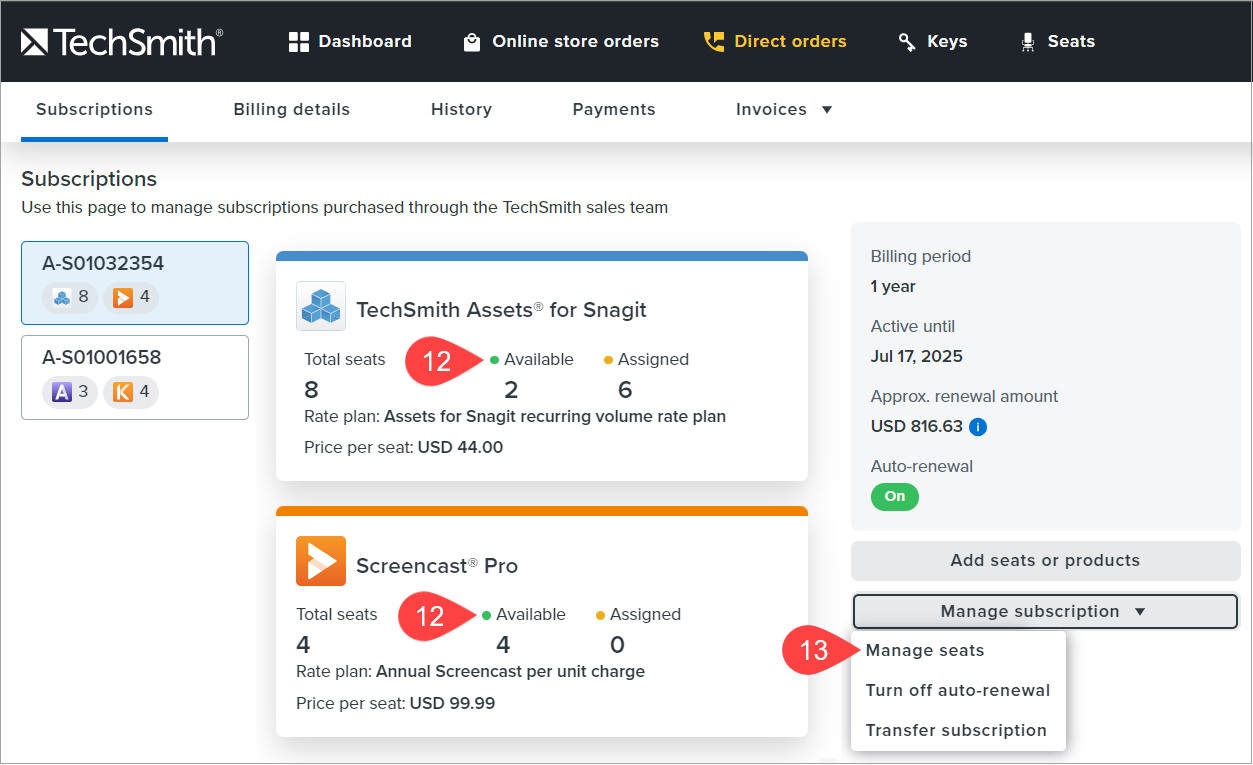Click purple Audiate badge in subscription A-S01001658
Screen dimensions: 1253x765
click(70, 391)
